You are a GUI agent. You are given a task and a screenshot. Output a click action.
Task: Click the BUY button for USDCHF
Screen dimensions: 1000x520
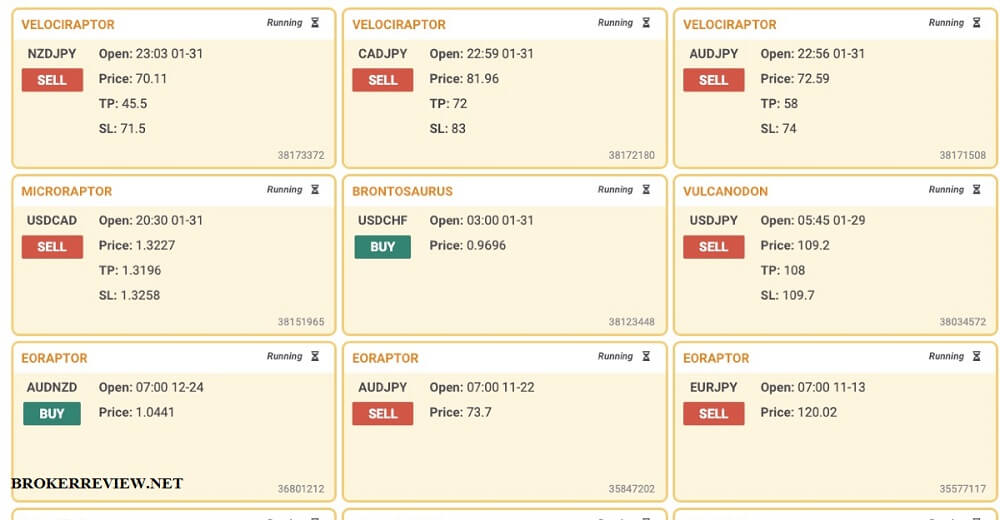pos(383,247)
